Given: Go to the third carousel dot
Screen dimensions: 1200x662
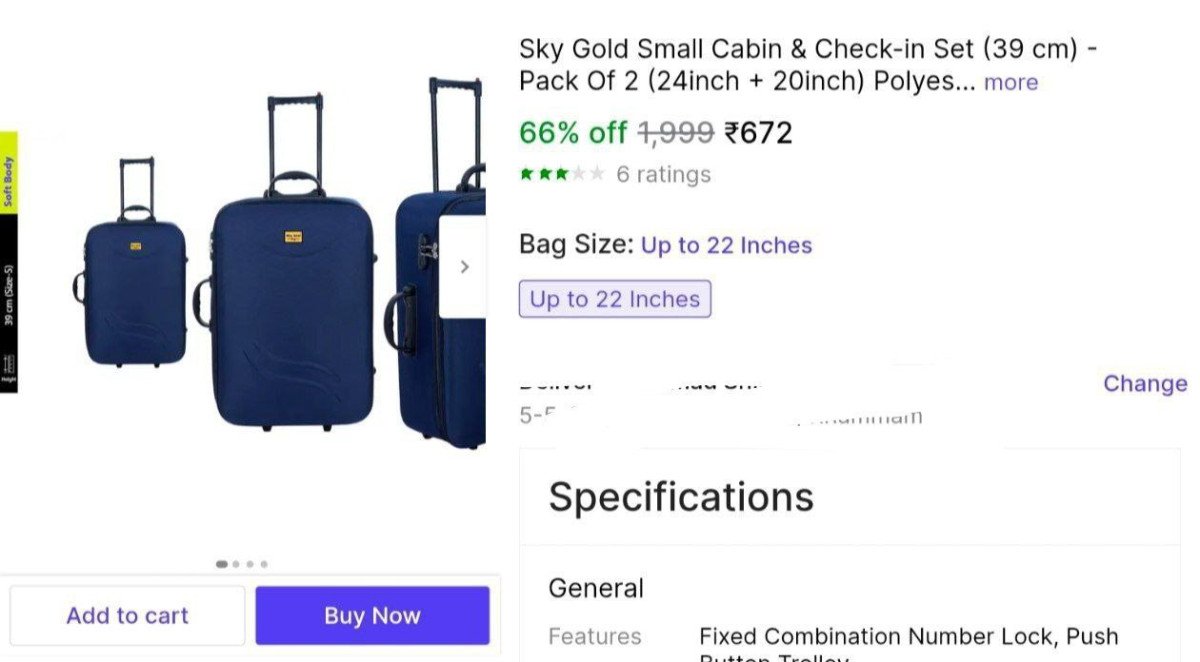Looking at the screenshot, I should click(x=250, y=564).
